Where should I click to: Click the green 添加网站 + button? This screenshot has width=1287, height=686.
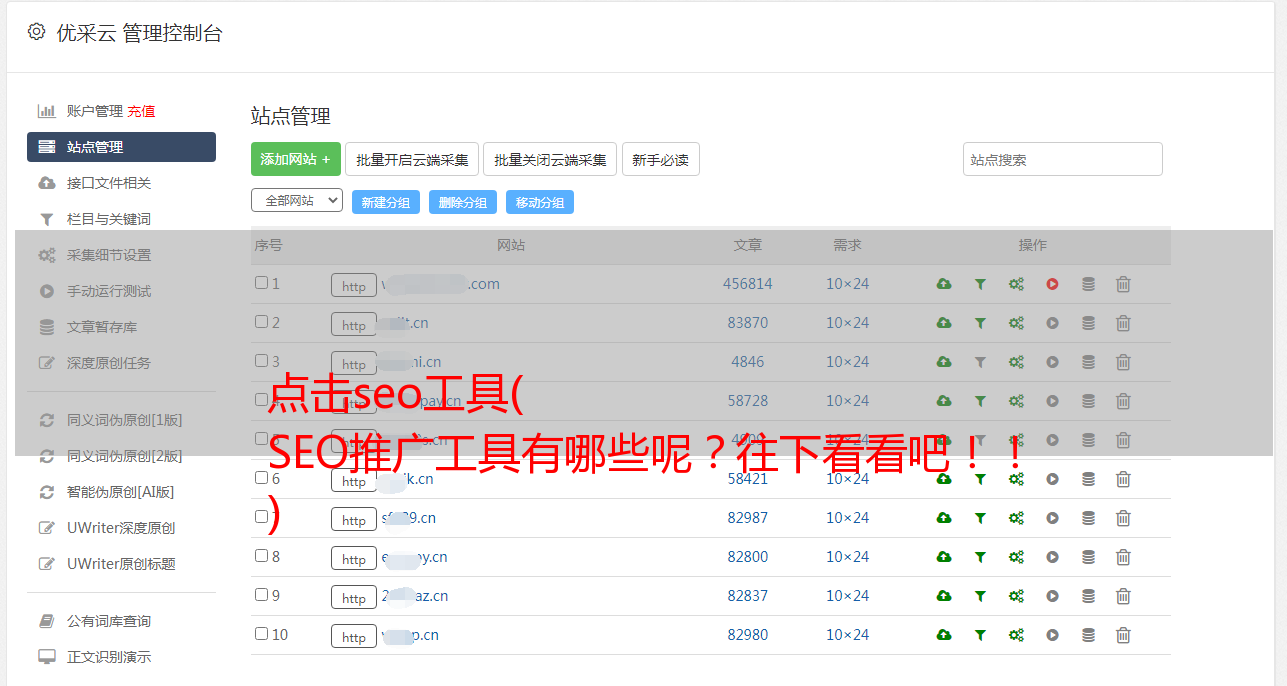pos(296,159)
